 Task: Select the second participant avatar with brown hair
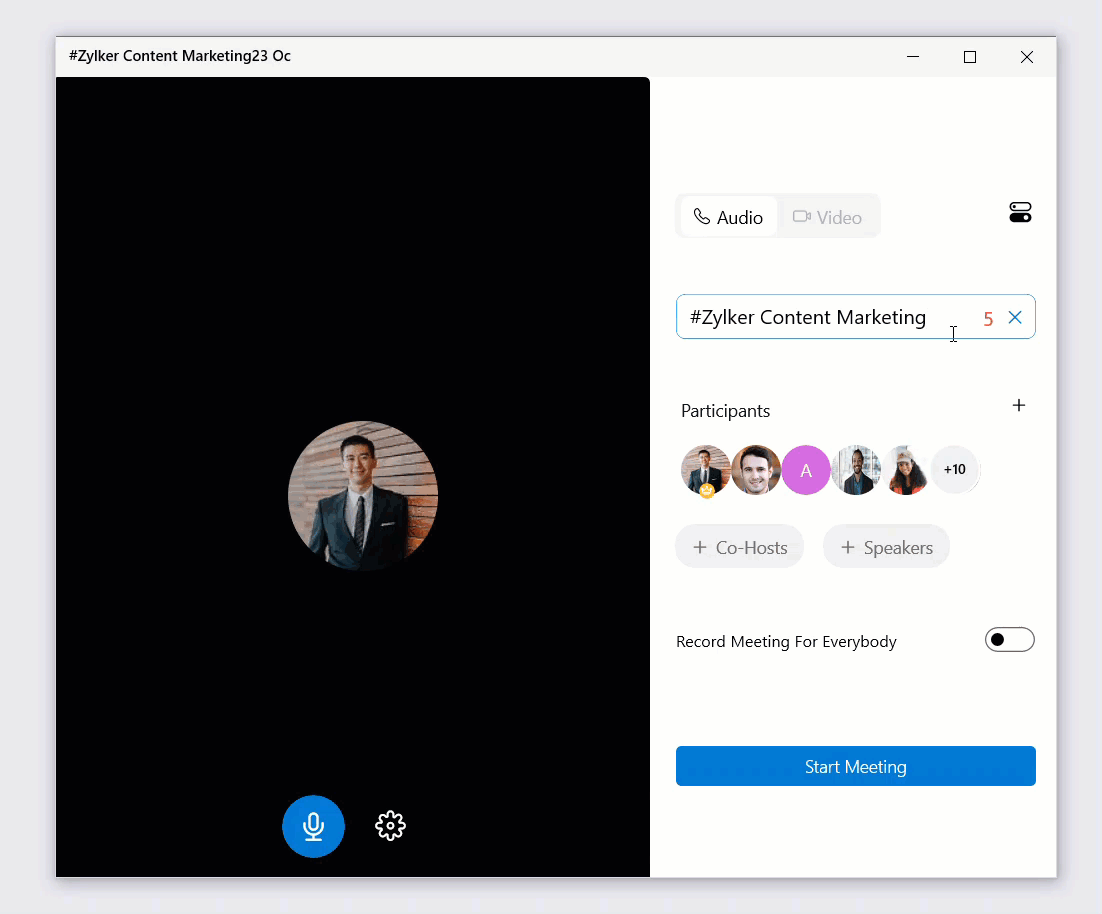756,470
